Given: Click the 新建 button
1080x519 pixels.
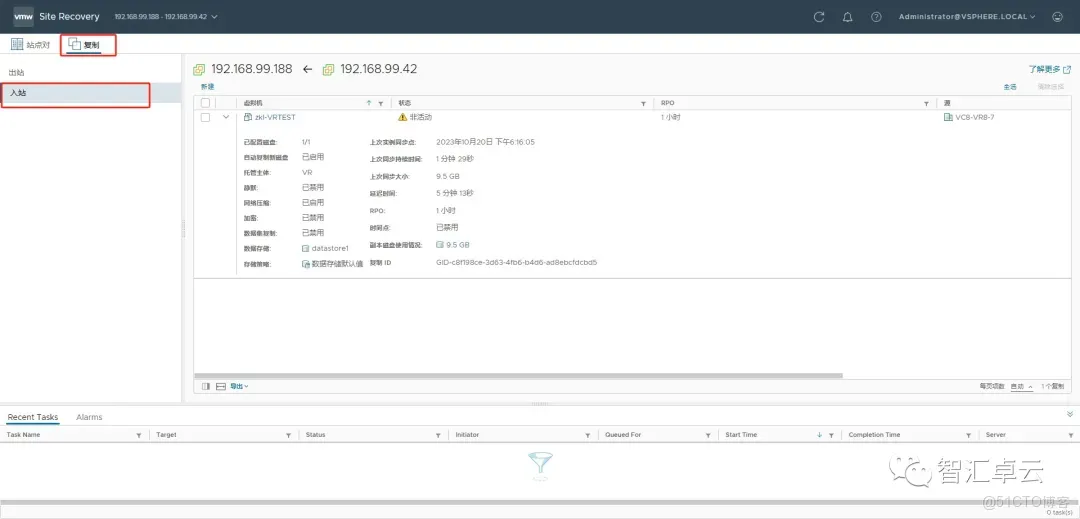Looking at the screenshot, I should click(207, 87).
